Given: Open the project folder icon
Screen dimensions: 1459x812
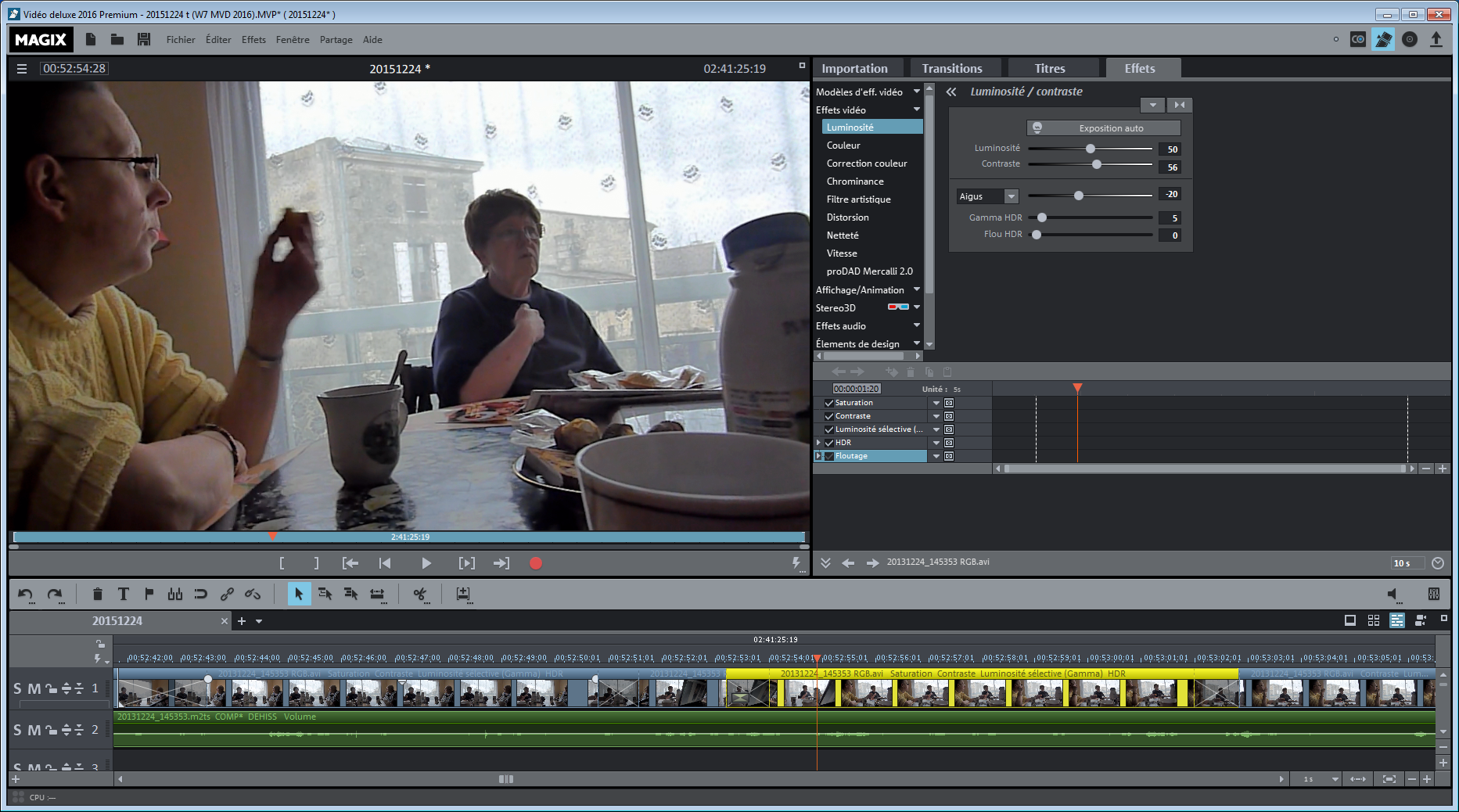Looking at the screenshot, I should [117, 39].
